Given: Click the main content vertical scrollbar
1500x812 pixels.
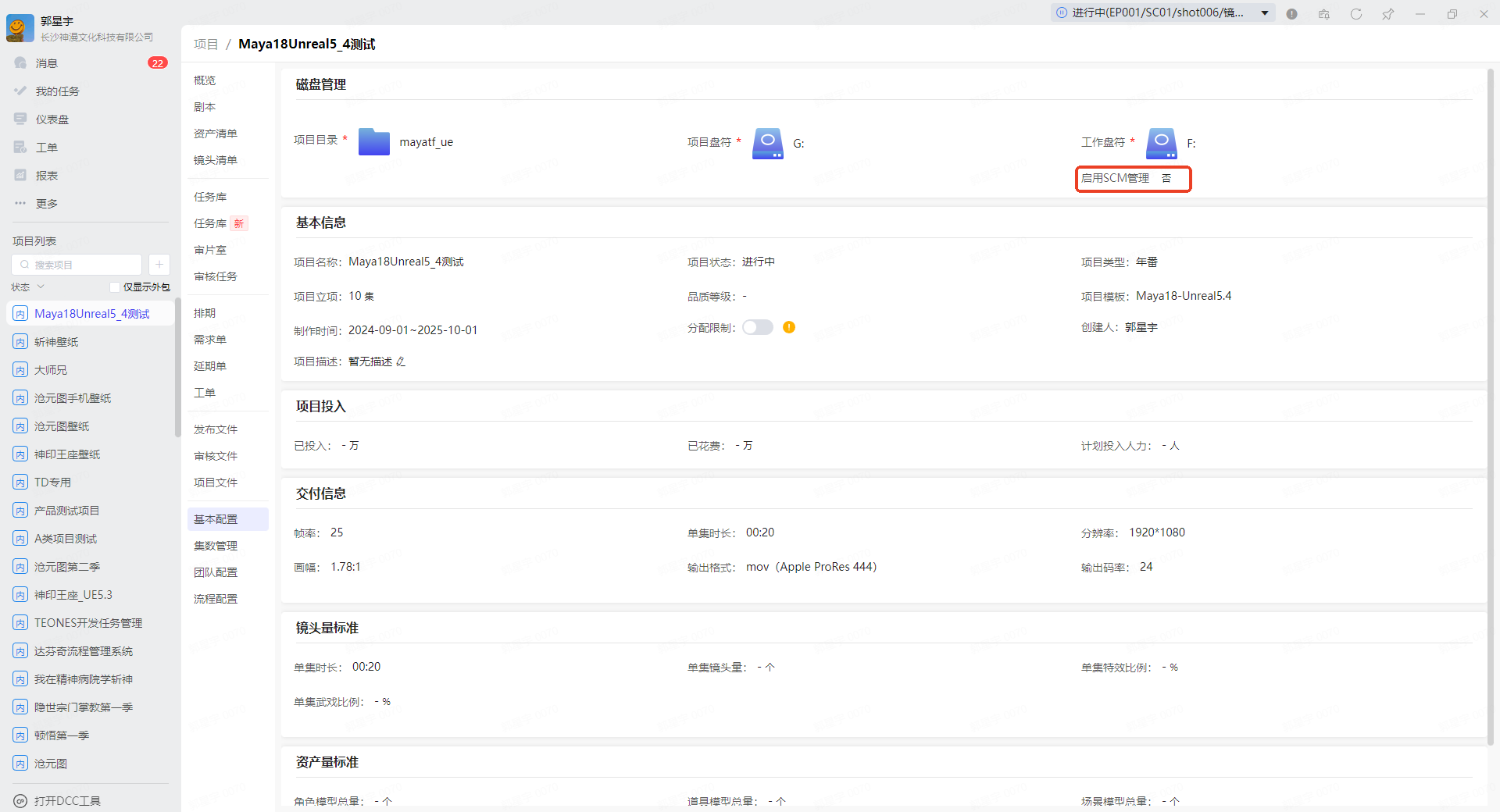Looking at the screenshot, I should coord(1491,406).
